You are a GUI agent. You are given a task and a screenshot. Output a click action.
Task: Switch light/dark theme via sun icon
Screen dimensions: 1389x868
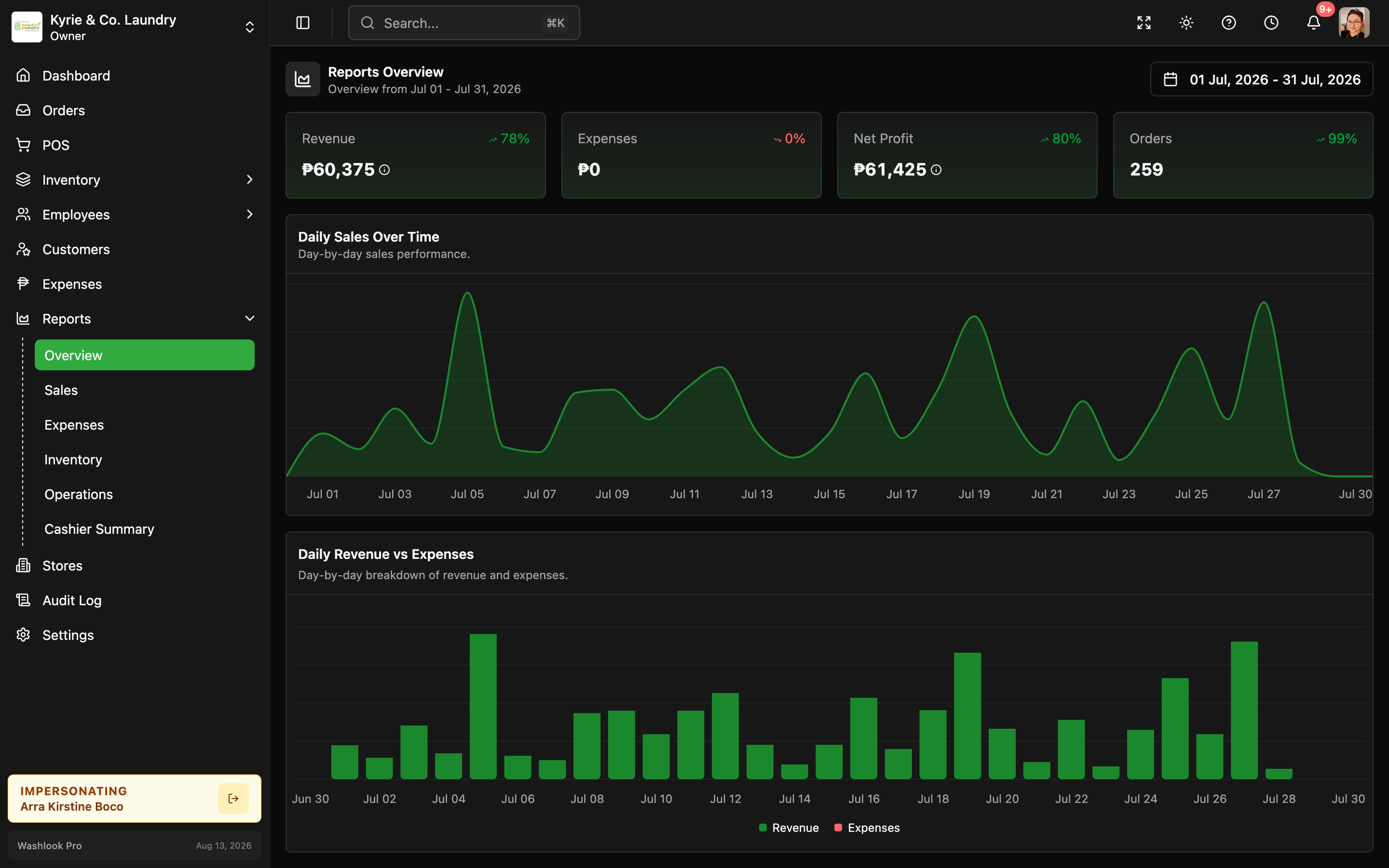1186,23
